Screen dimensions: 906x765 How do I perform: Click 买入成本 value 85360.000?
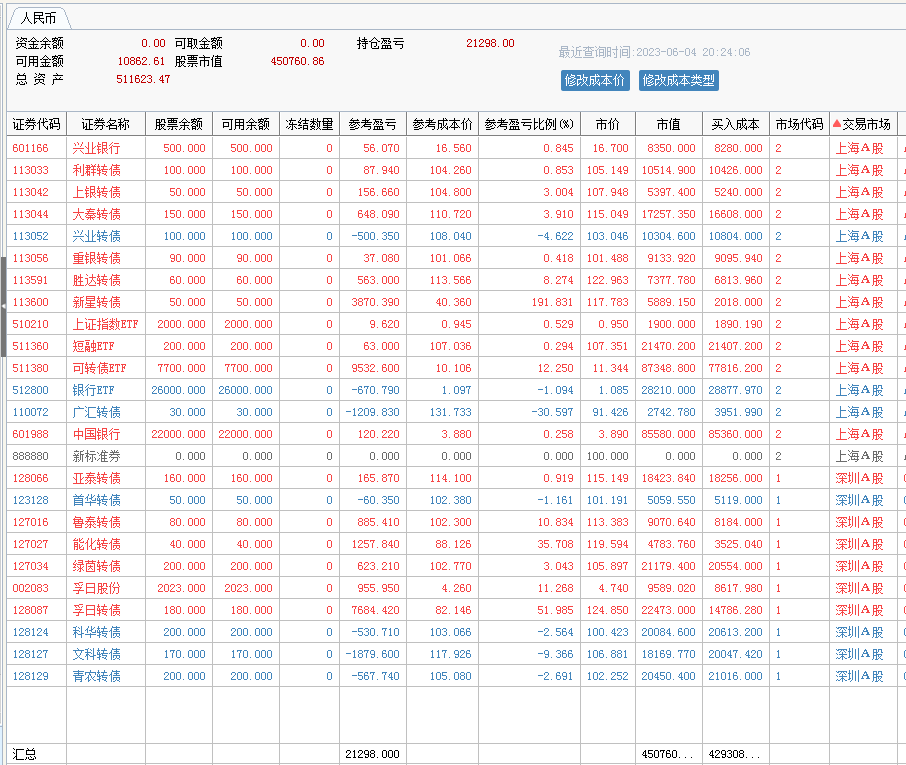point(736,434)
